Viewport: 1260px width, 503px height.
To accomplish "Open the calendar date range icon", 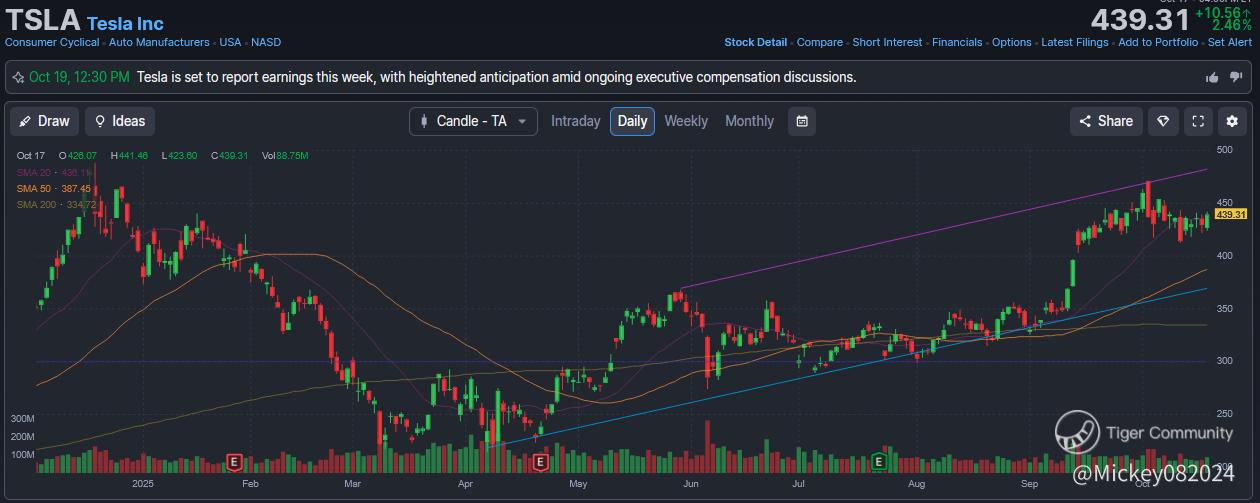I will point(801,121).
